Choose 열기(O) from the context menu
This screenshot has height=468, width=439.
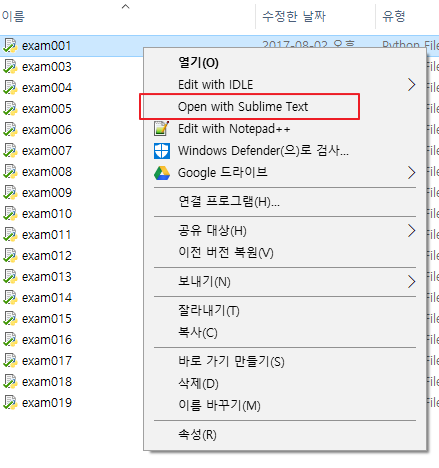[198, 62]
